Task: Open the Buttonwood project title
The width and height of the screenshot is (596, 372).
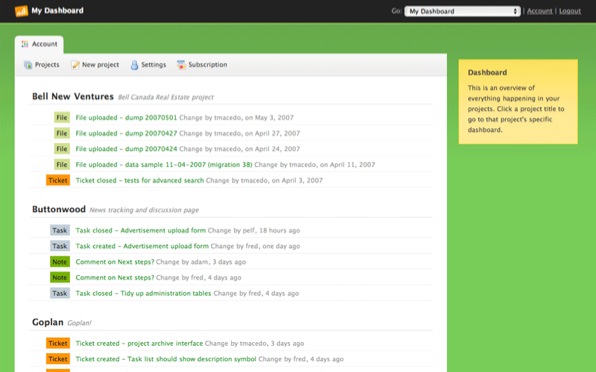Action: (x=59, y=209)
